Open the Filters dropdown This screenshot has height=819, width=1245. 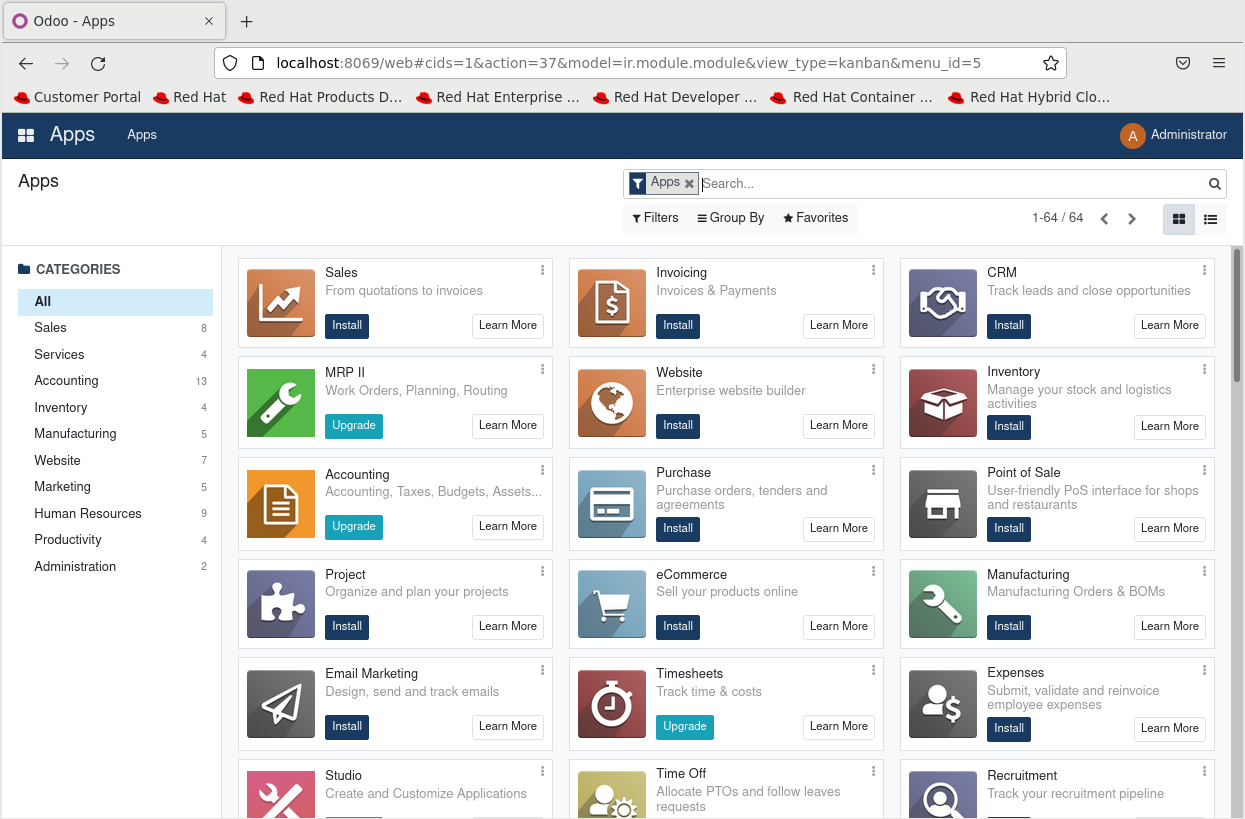coord(655,218)
